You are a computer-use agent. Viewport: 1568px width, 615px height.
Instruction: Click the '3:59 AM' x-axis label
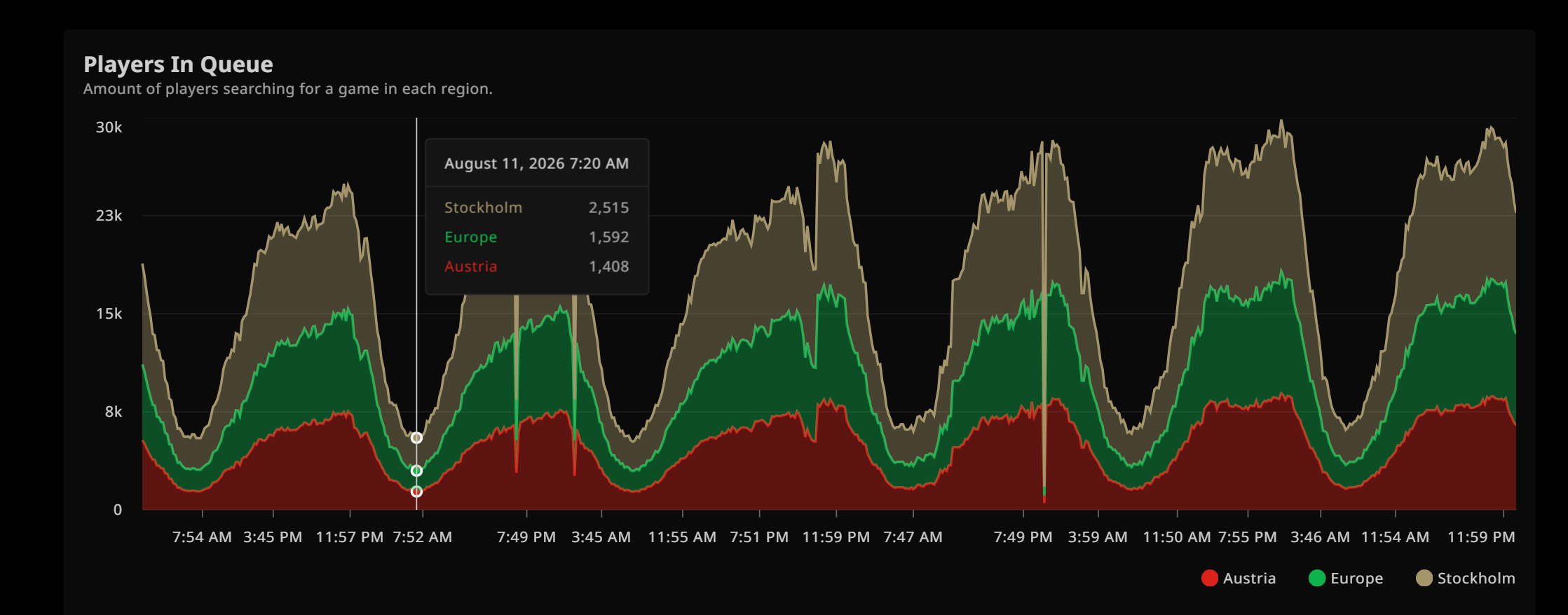(1098, 537)
